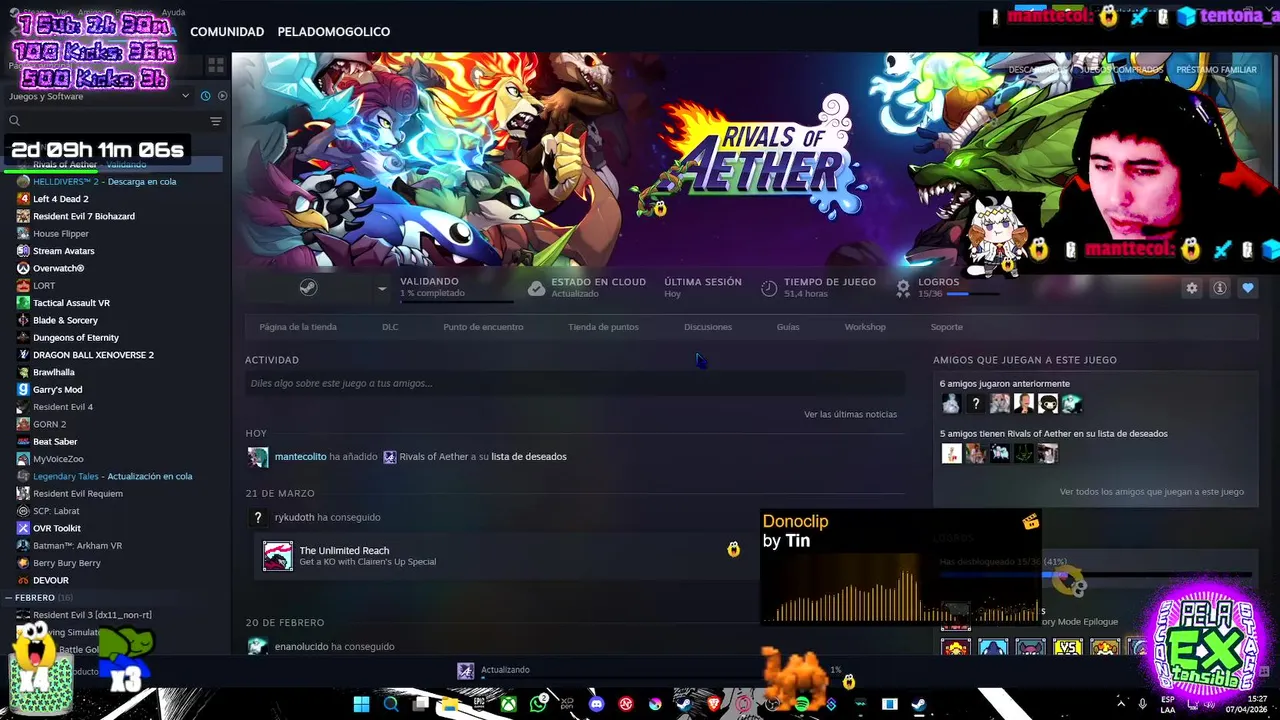
Task: Open library filter options icon
Action: tap(216, 121)
